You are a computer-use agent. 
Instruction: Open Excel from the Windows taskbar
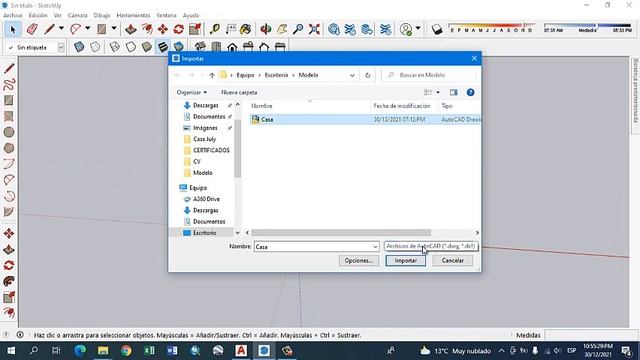[x=149, y=351]
